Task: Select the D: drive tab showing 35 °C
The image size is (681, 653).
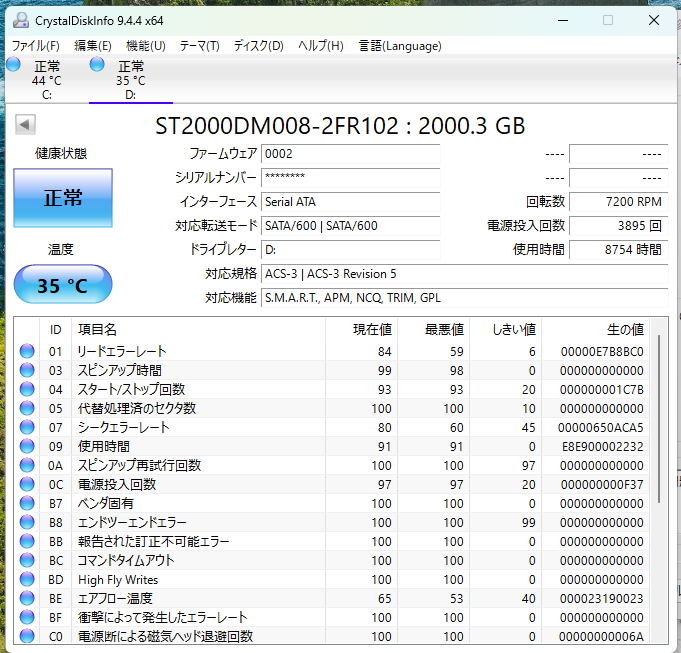Action: (131, 79)
